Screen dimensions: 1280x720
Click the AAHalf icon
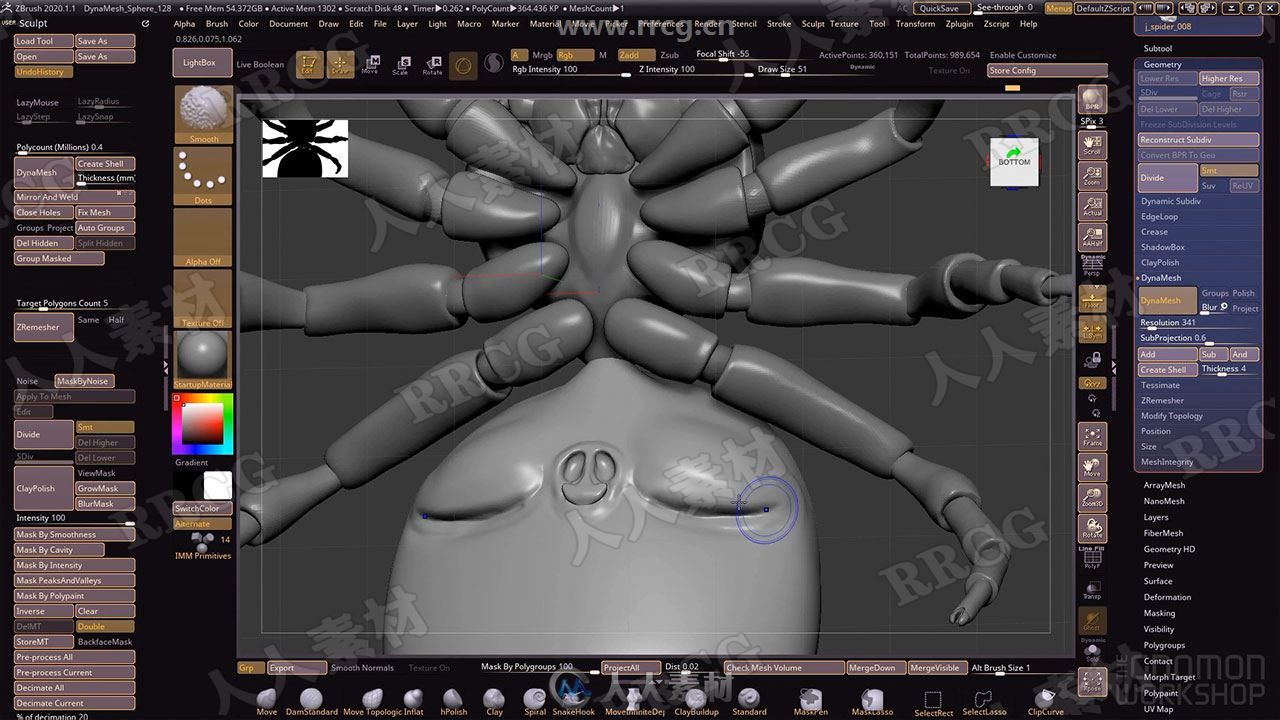1092,237
